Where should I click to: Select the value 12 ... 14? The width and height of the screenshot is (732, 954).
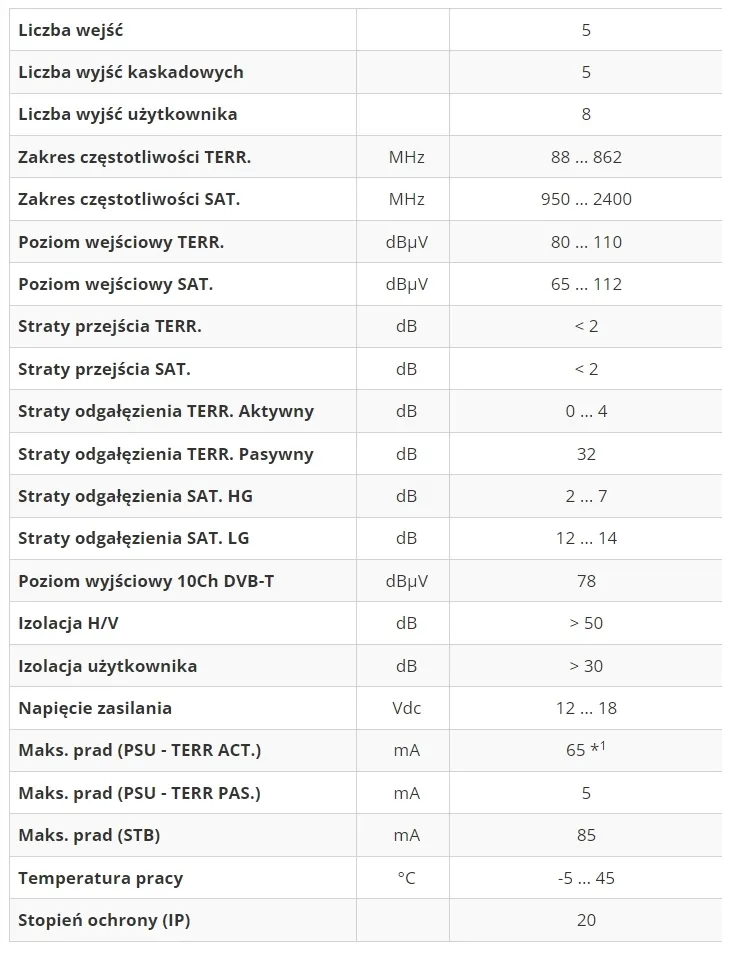click(586, 538)
